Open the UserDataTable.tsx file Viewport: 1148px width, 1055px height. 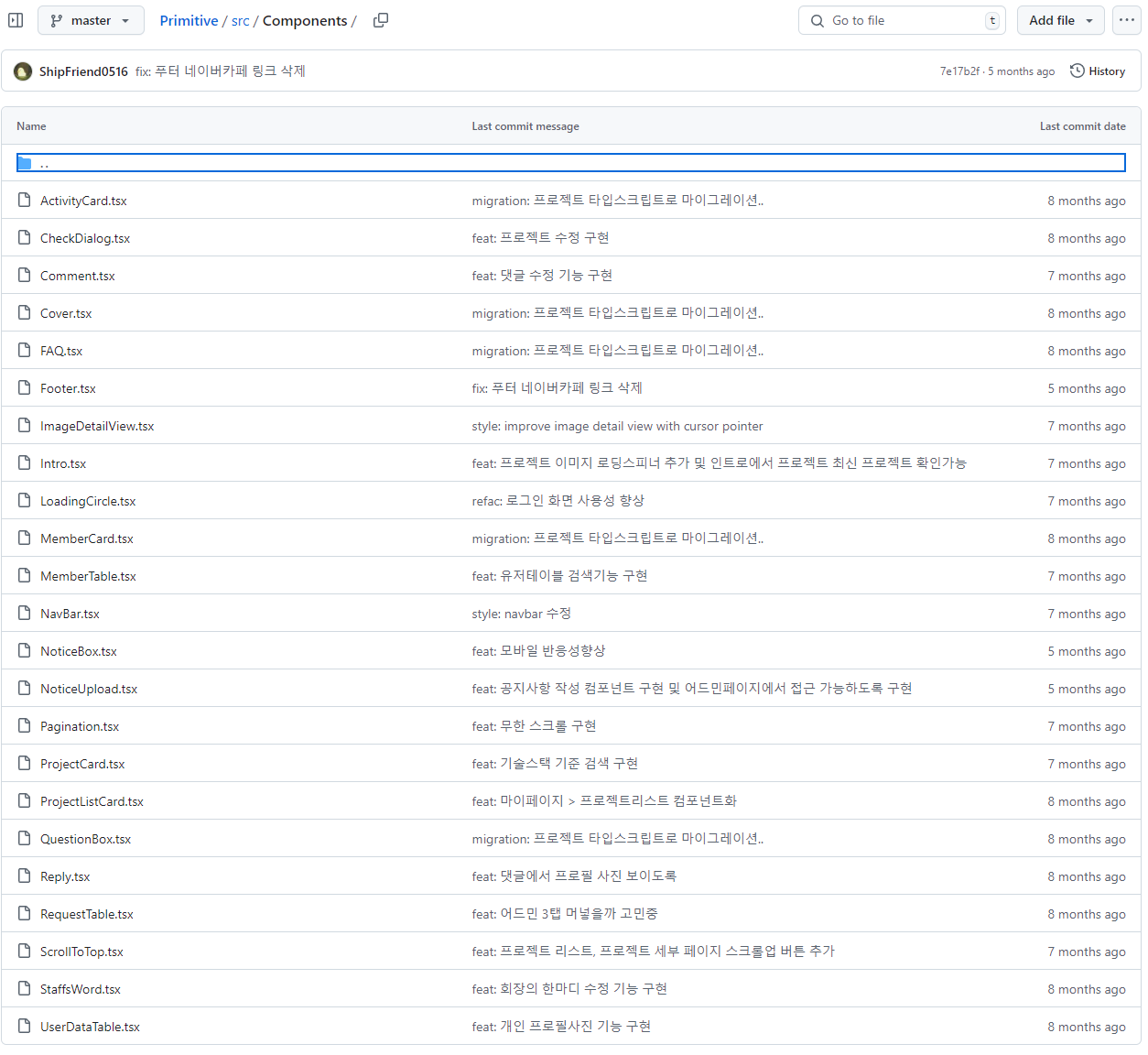90,1027
